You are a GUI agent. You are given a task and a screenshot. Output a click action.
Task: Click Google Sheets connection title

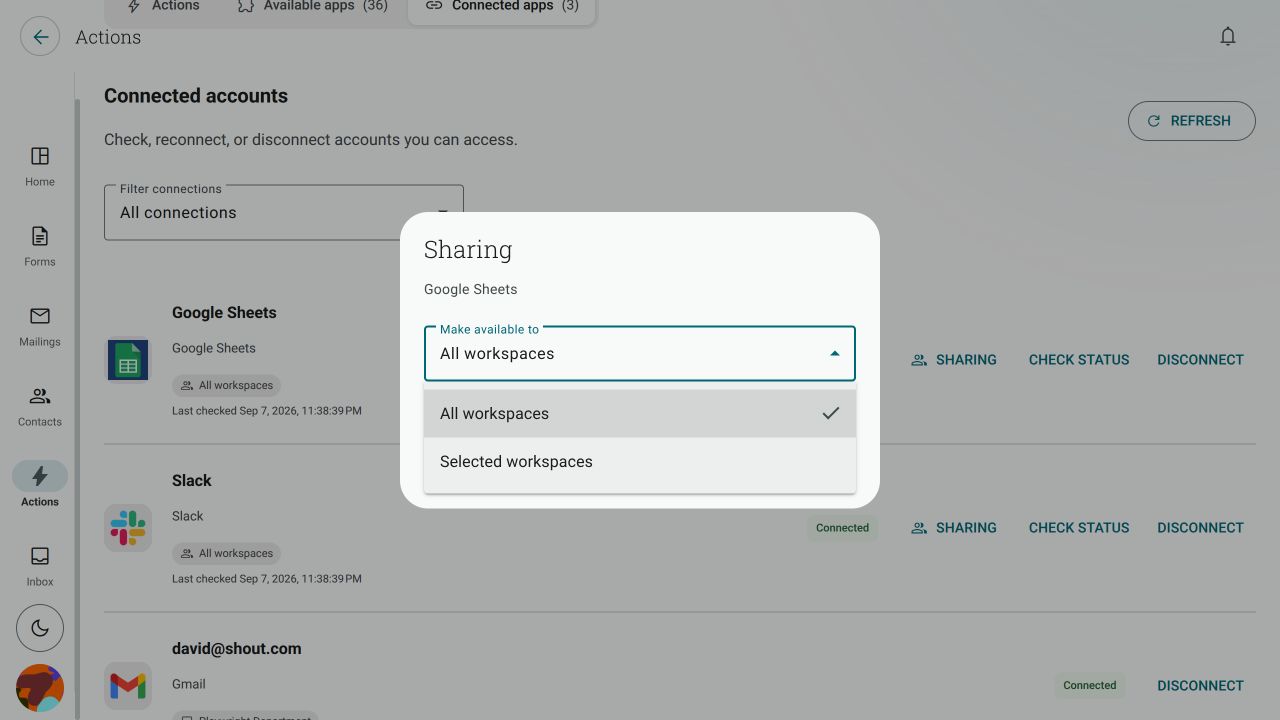point(224,312)
